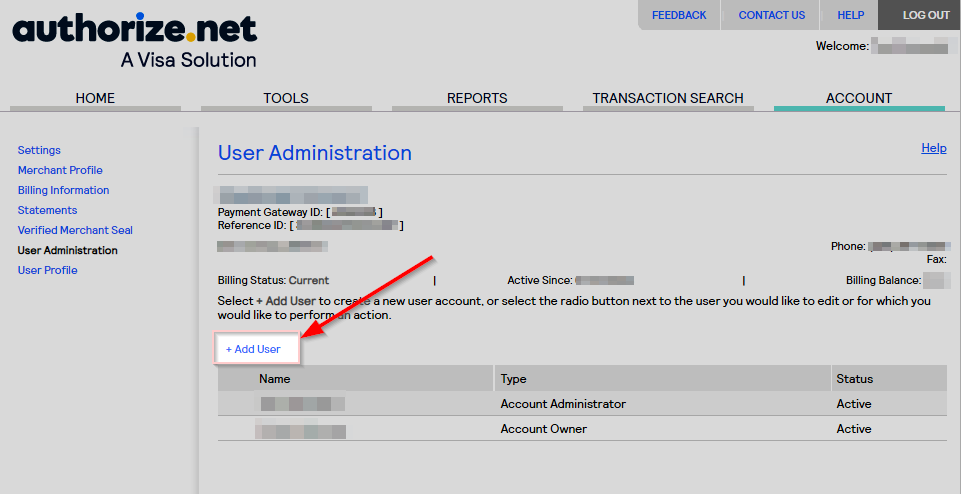Go to Billing Information

pos(63,190)
